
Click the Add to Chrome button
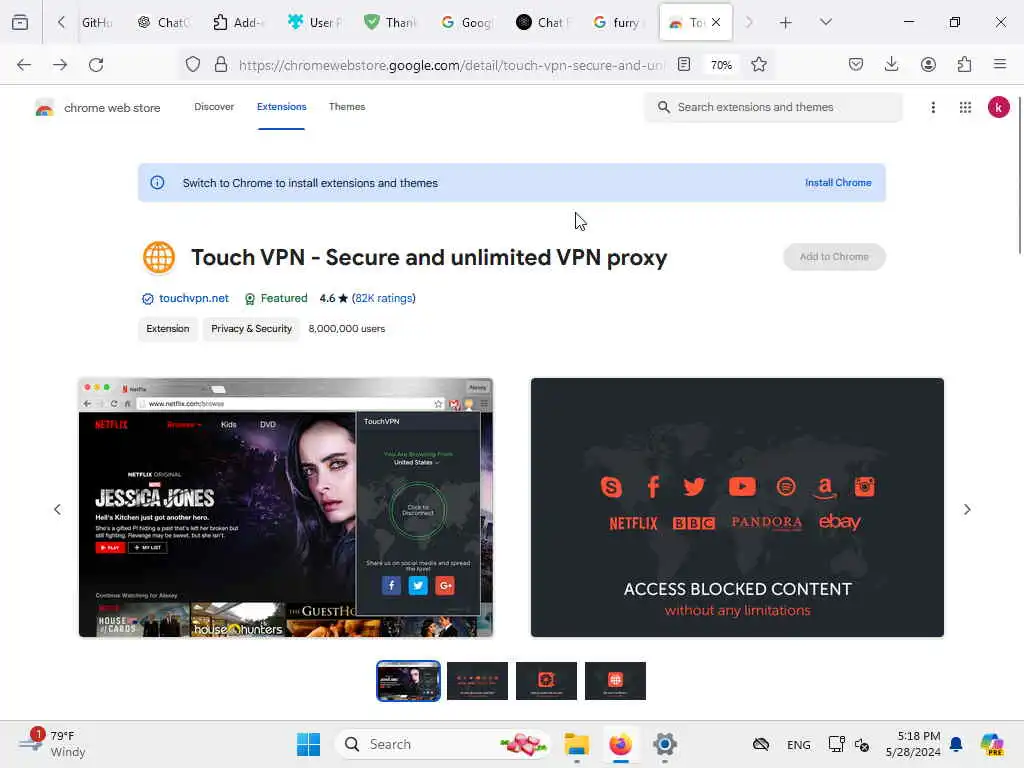pyautogui.click(x=834, y=257)
